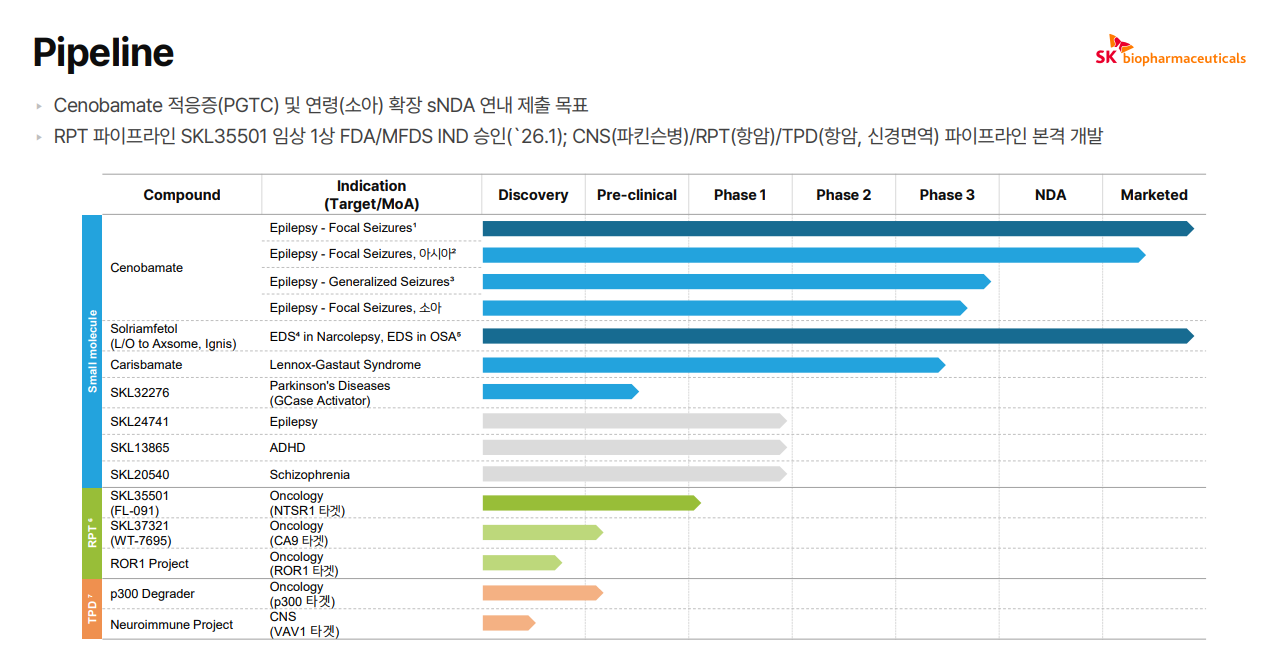
Task: Click the dark blue Epilepsy Focal Seizures¹ progress bar
Action: [835, 228]
